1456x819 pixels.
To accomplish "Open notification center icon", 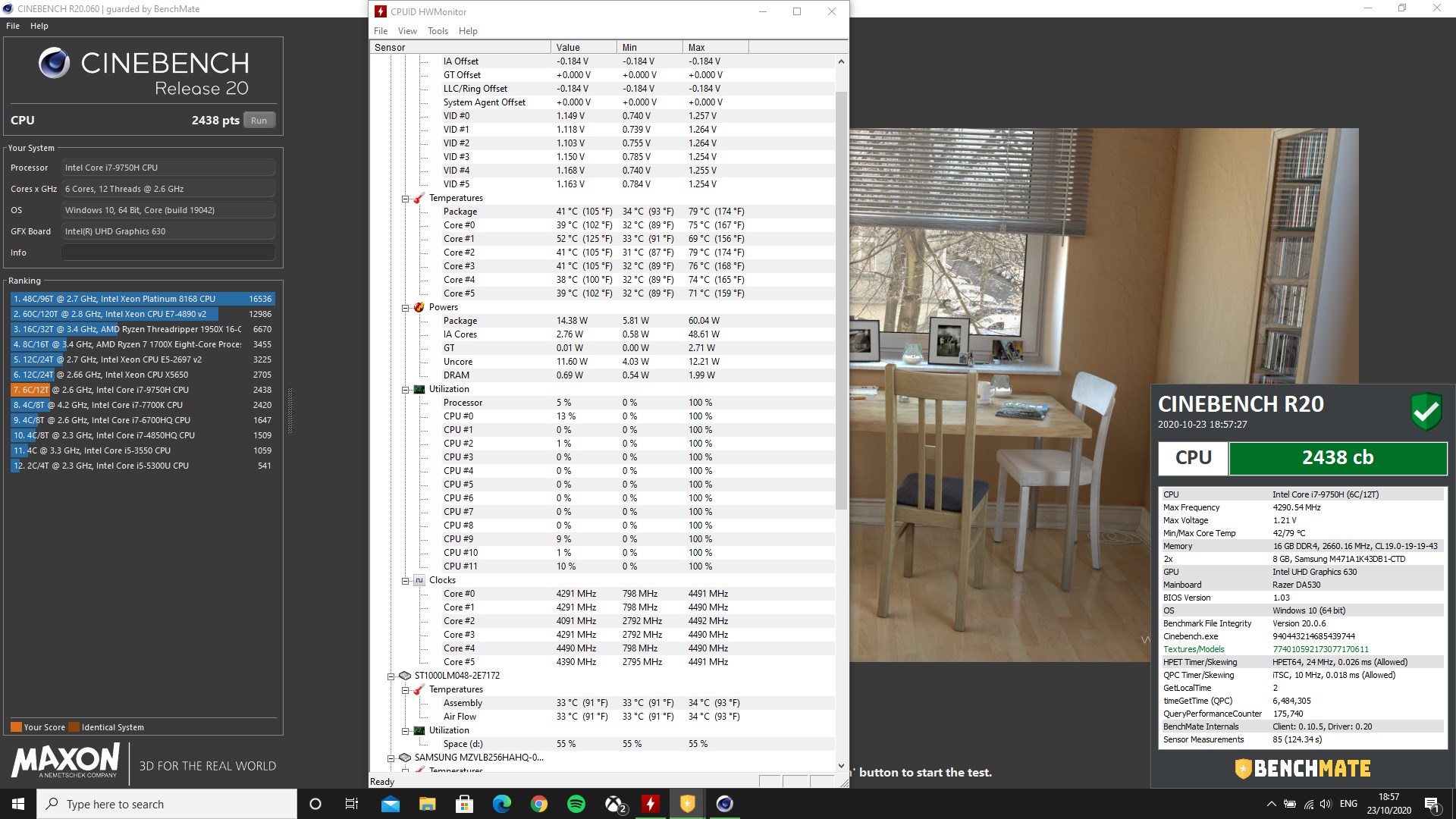I will pos(1432,804).
